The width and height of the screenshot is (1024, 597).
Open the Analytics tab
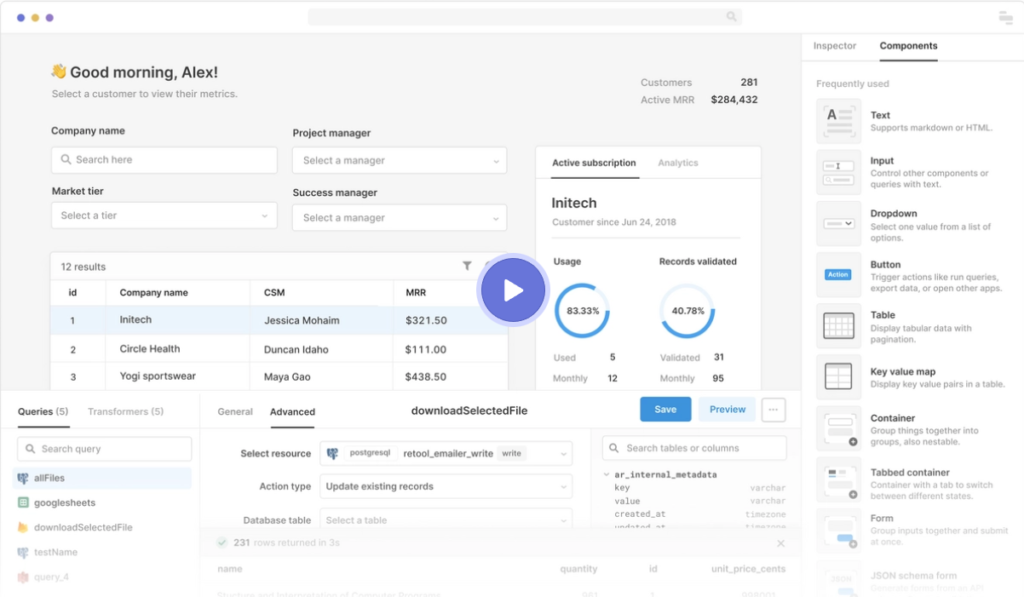tap(678, 163)
